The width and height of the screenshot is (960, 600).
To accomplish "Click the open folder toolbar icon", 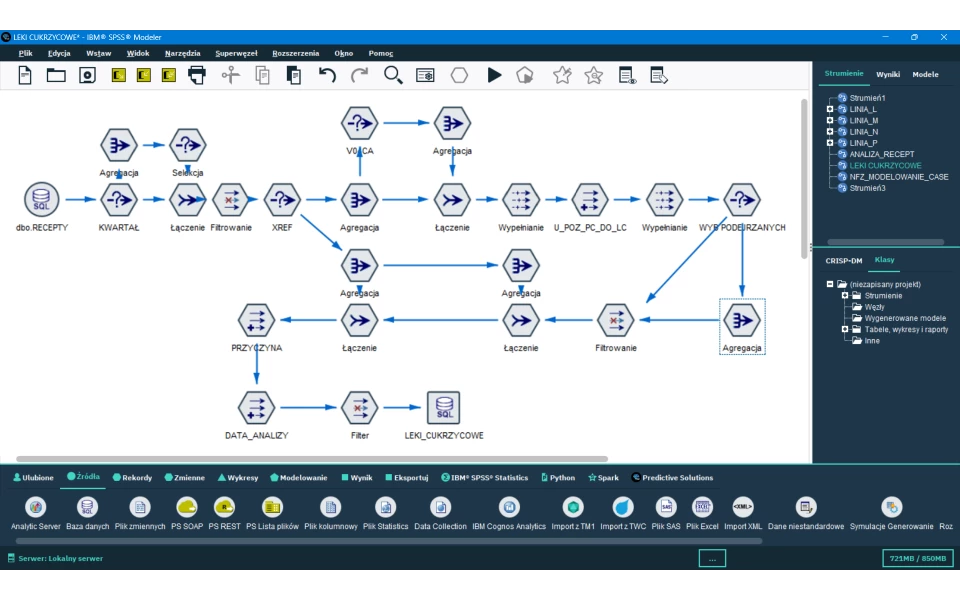I will tap(56, 75).
